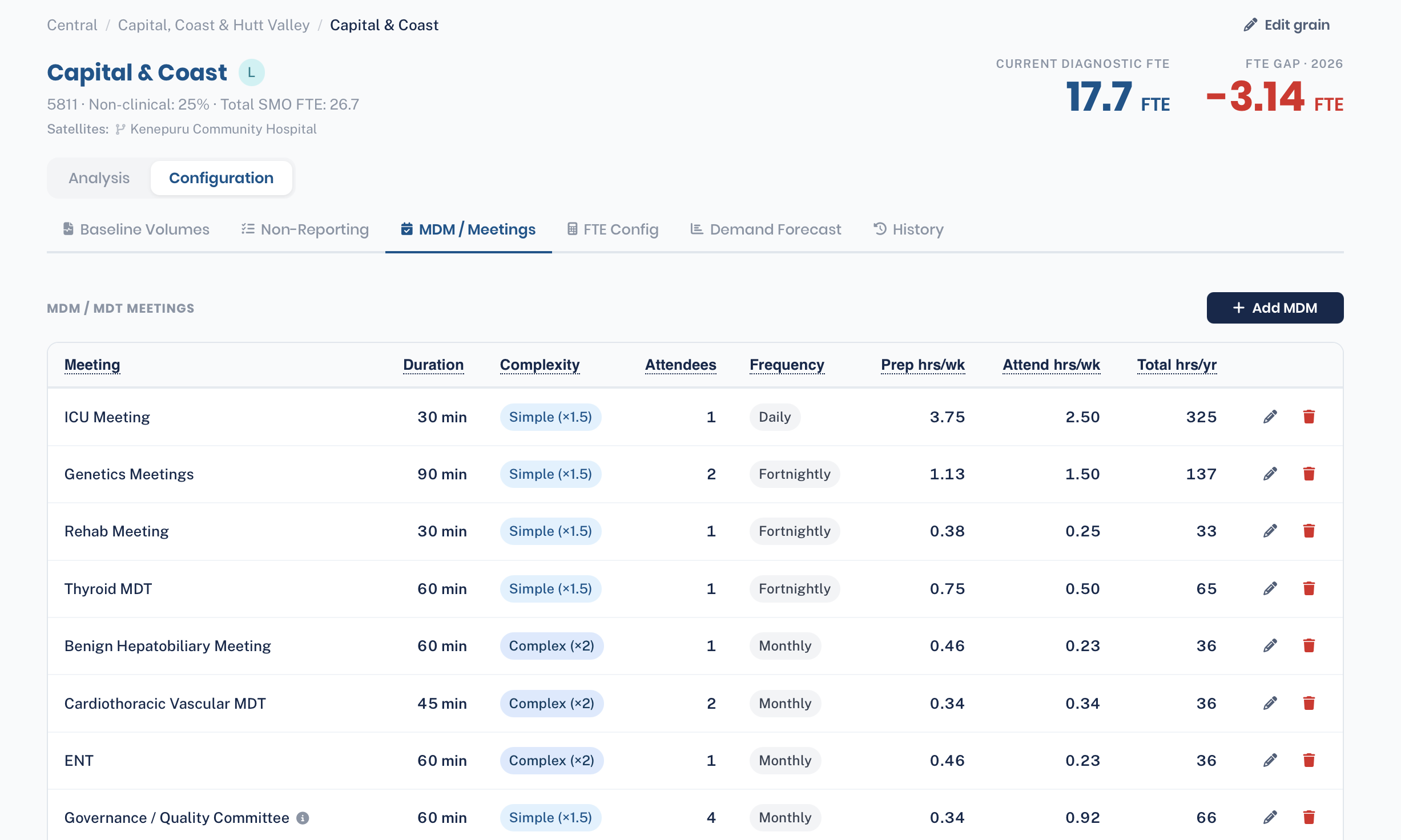The image size is (1401, 840).
Task: Delete the ICU Meeting row
Action: click(x=1309, y=417)
